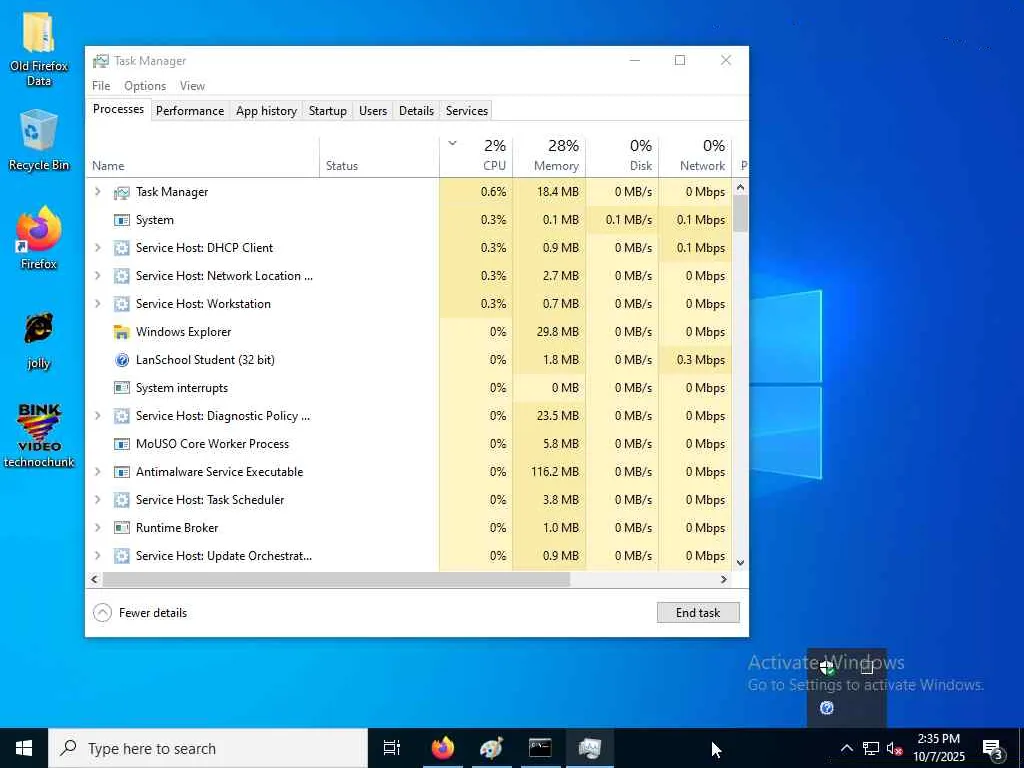1024x768 pixels.
Task: Switch to the Services tab
Action: [467, 111]
